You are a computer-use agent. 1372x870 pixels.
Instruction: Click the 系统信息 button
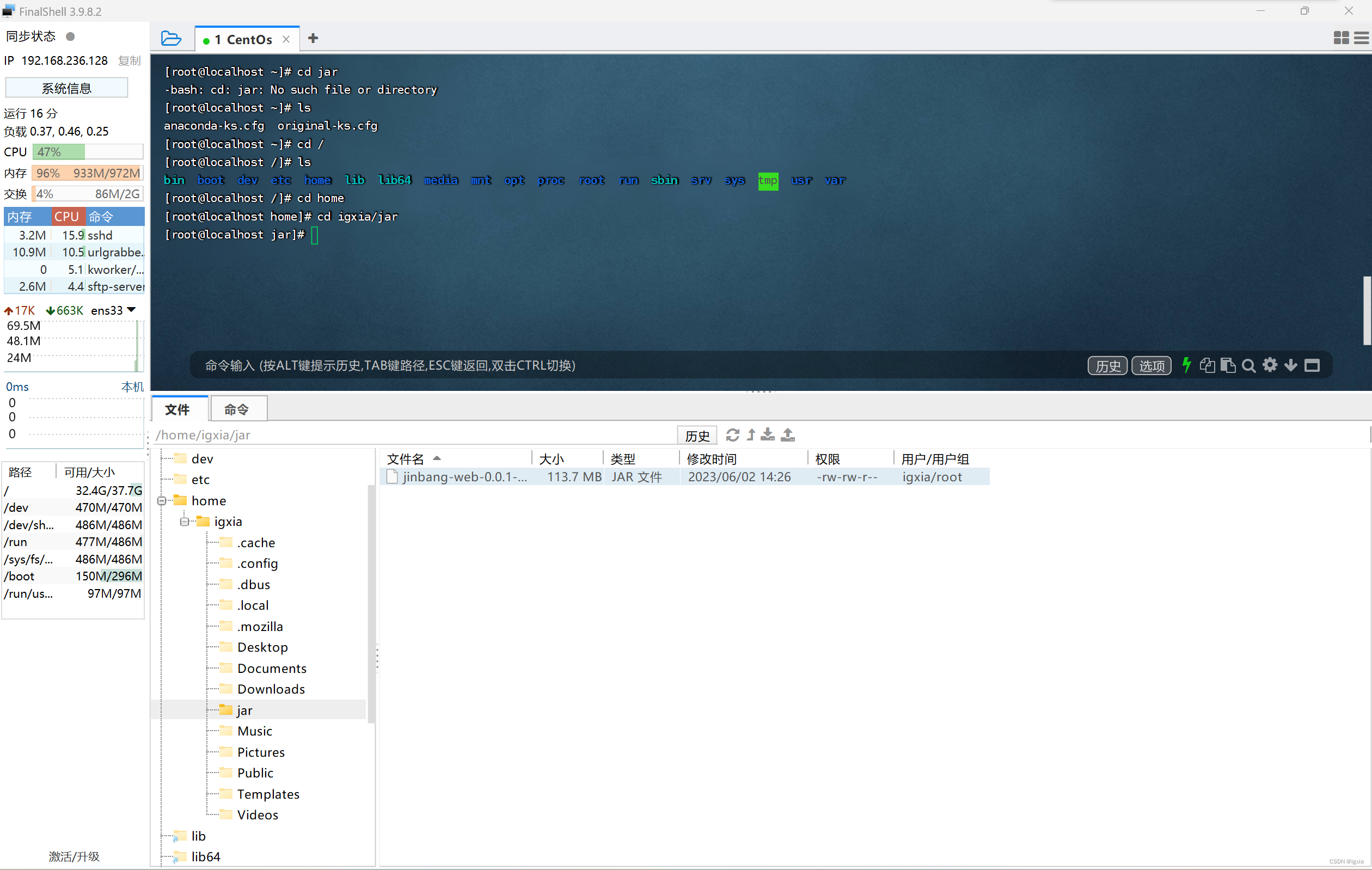[x=66, y=88]
